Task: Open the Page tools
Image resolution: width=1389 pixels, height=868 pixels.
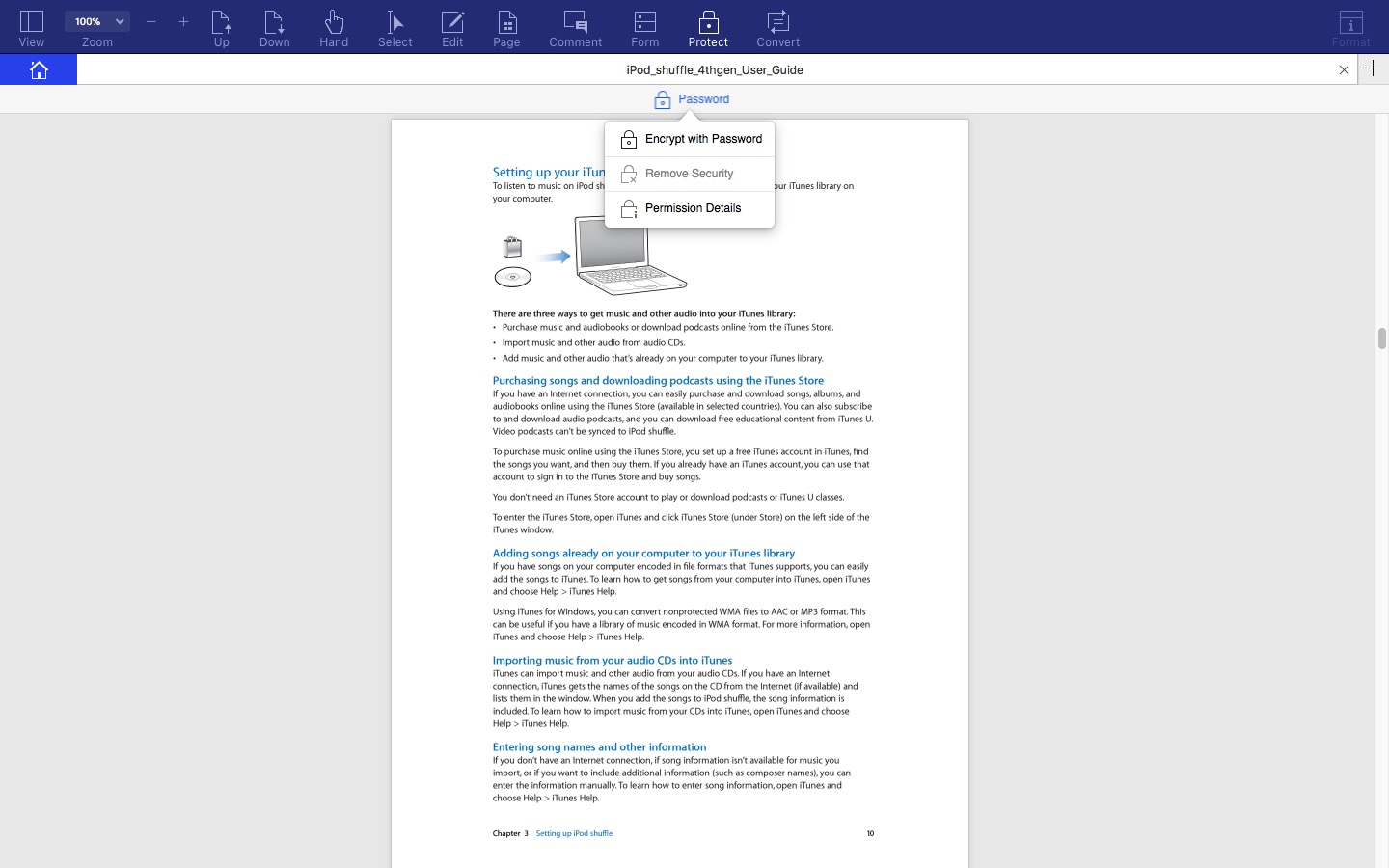Action: [x=506, y=28]
